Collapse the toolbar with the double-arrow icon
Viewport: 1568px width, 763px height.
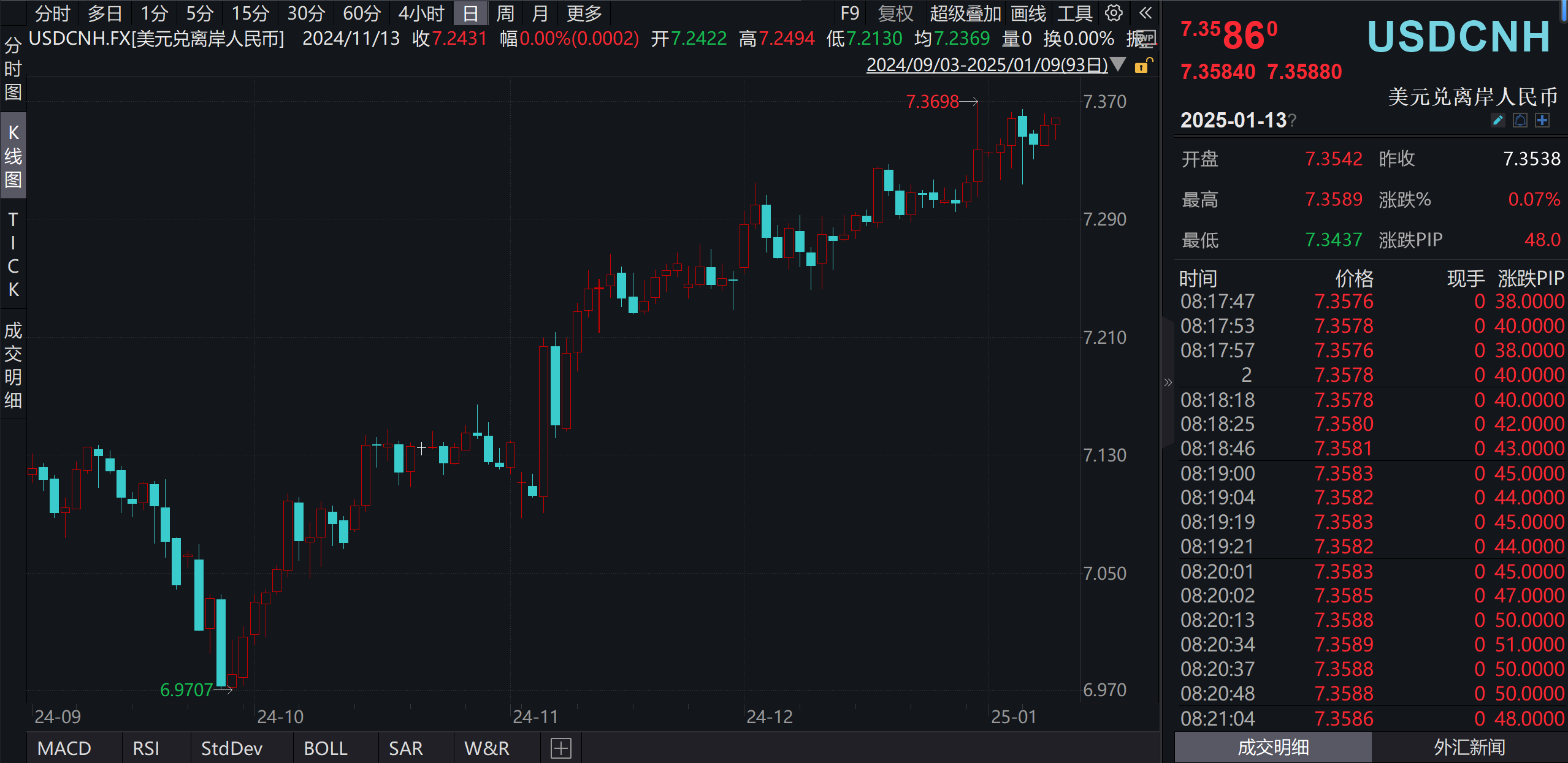[x=1145, y=13]
